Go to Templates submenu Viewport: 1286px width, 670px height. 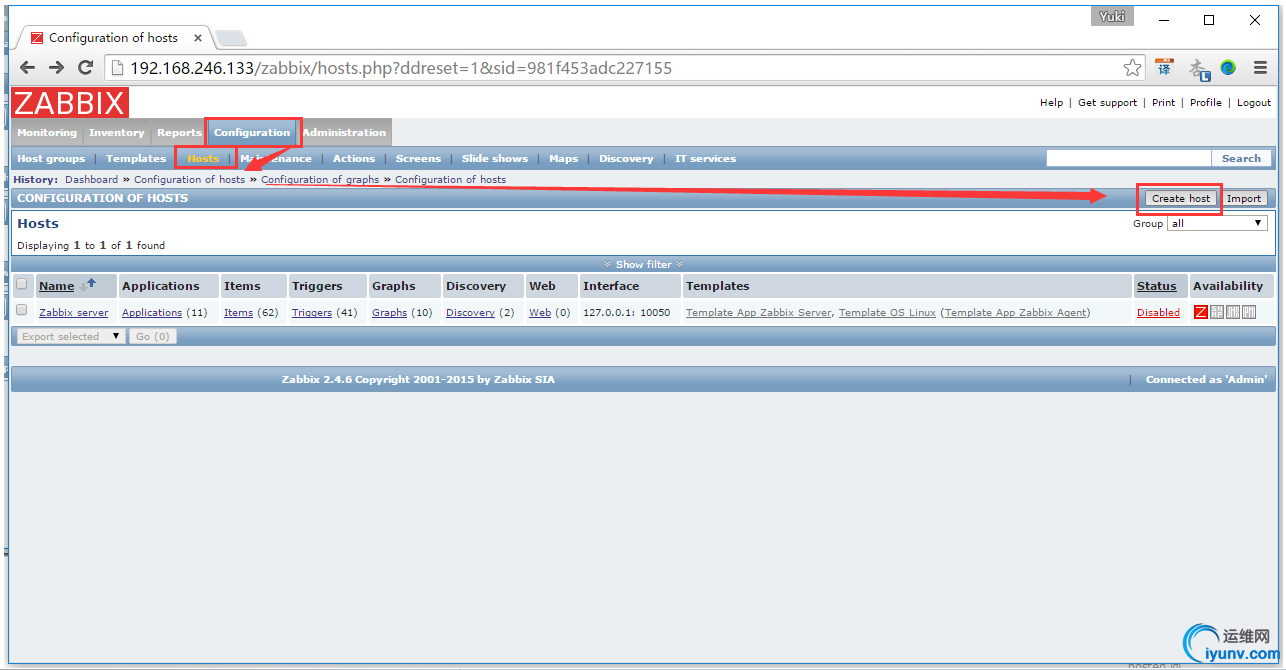136,158
